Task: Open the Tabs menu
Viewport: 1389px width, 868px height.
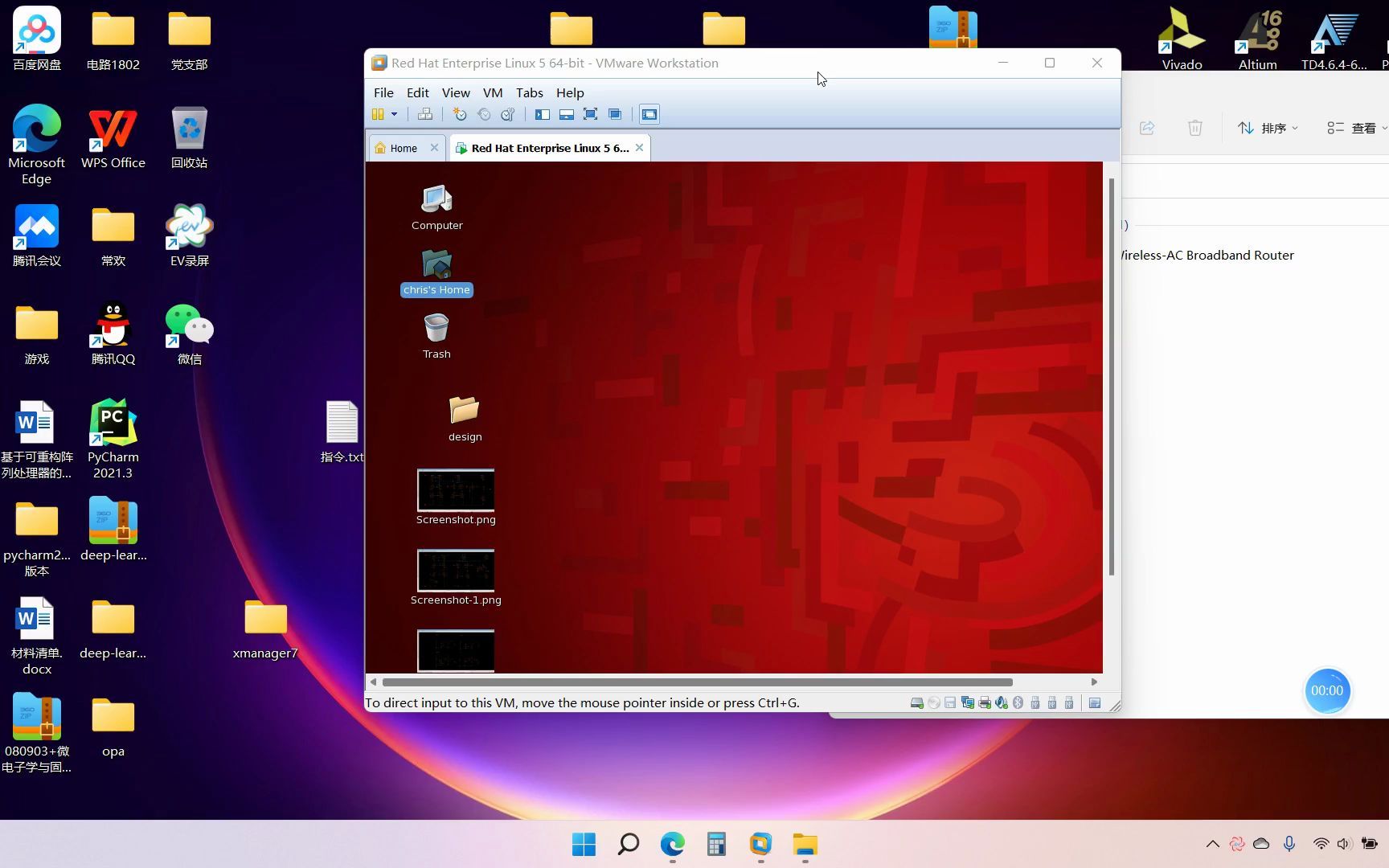Action: pos(530,93)
